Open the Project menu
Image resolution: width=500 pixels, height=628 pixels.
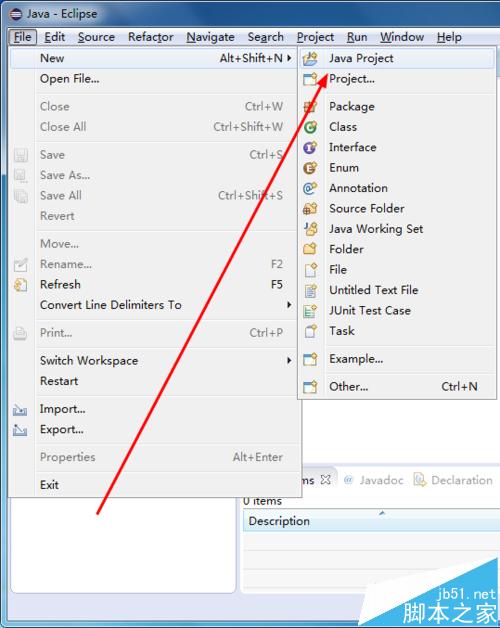pyautogui.click(x=315, y=37)
